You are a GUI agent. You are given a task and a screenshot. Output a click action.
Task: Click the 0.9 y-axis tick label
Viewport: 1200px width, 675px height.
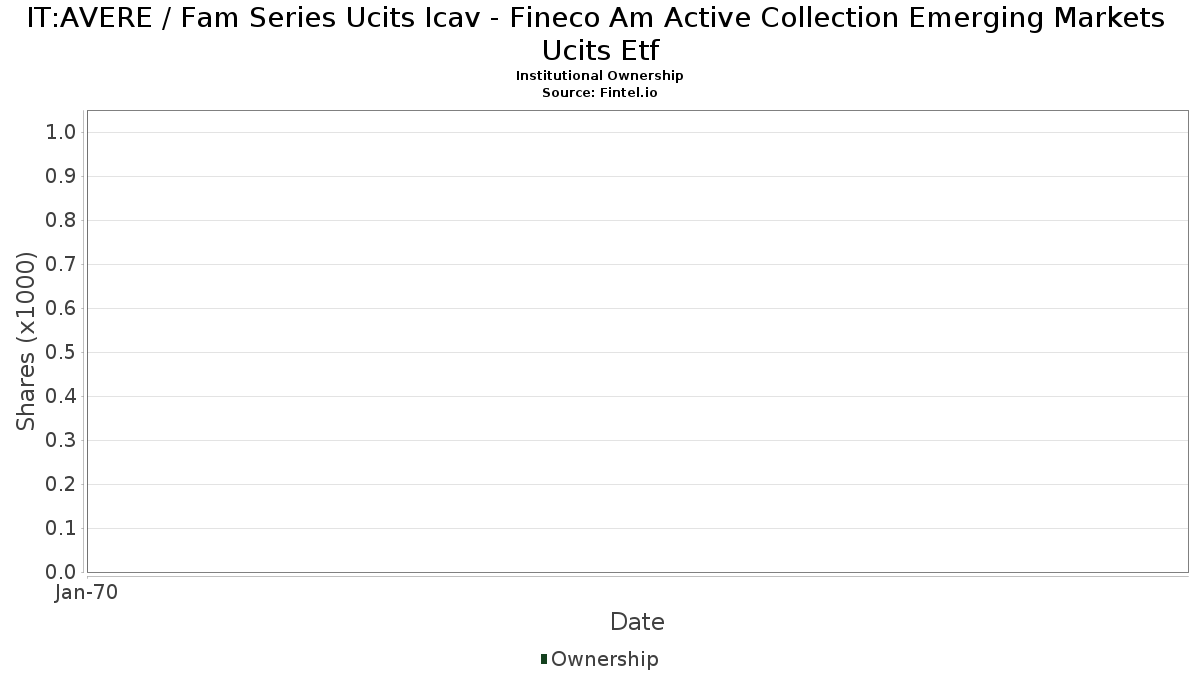[x=61, y=177]
